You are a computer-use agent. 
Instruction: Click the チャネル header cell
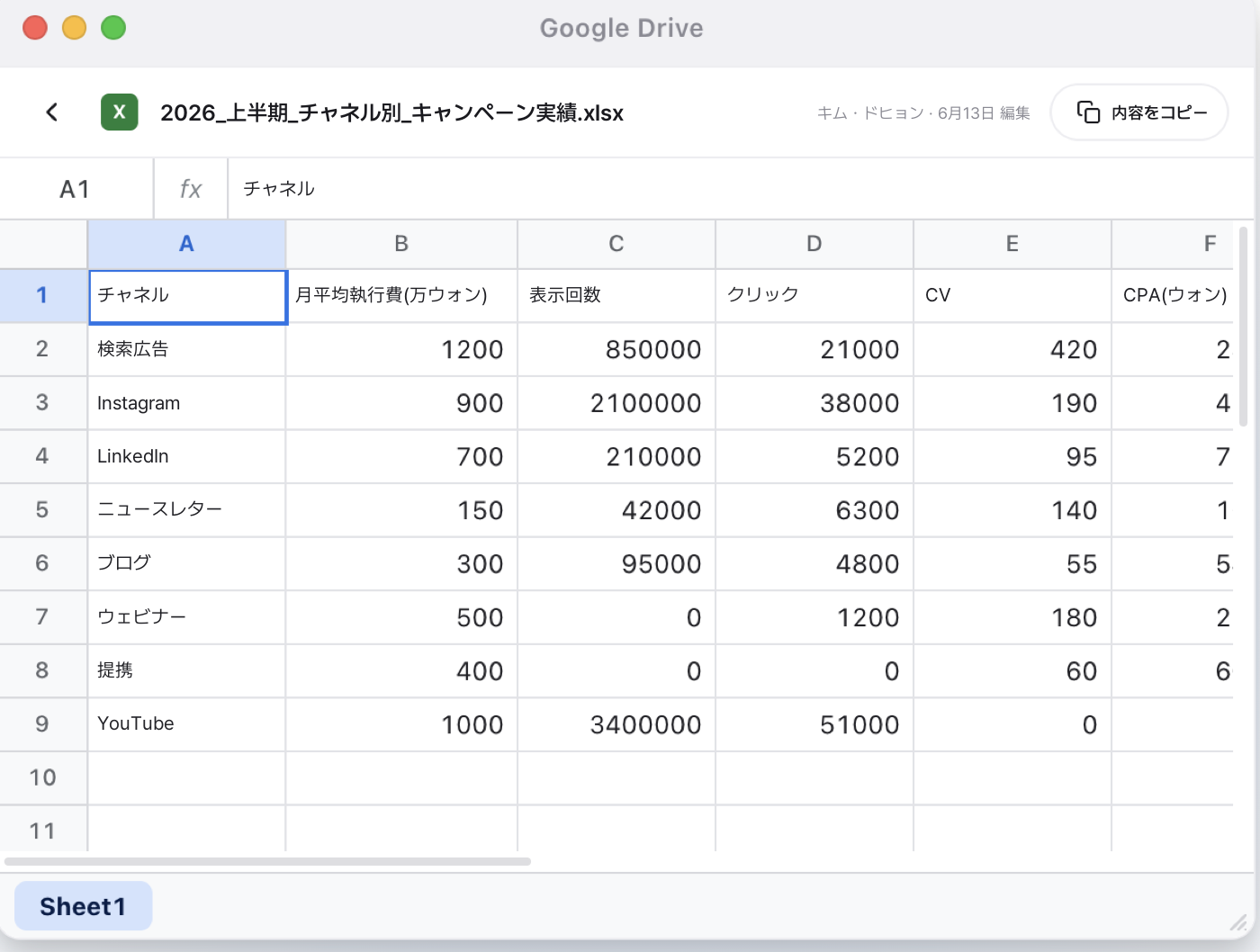(187, 296)
